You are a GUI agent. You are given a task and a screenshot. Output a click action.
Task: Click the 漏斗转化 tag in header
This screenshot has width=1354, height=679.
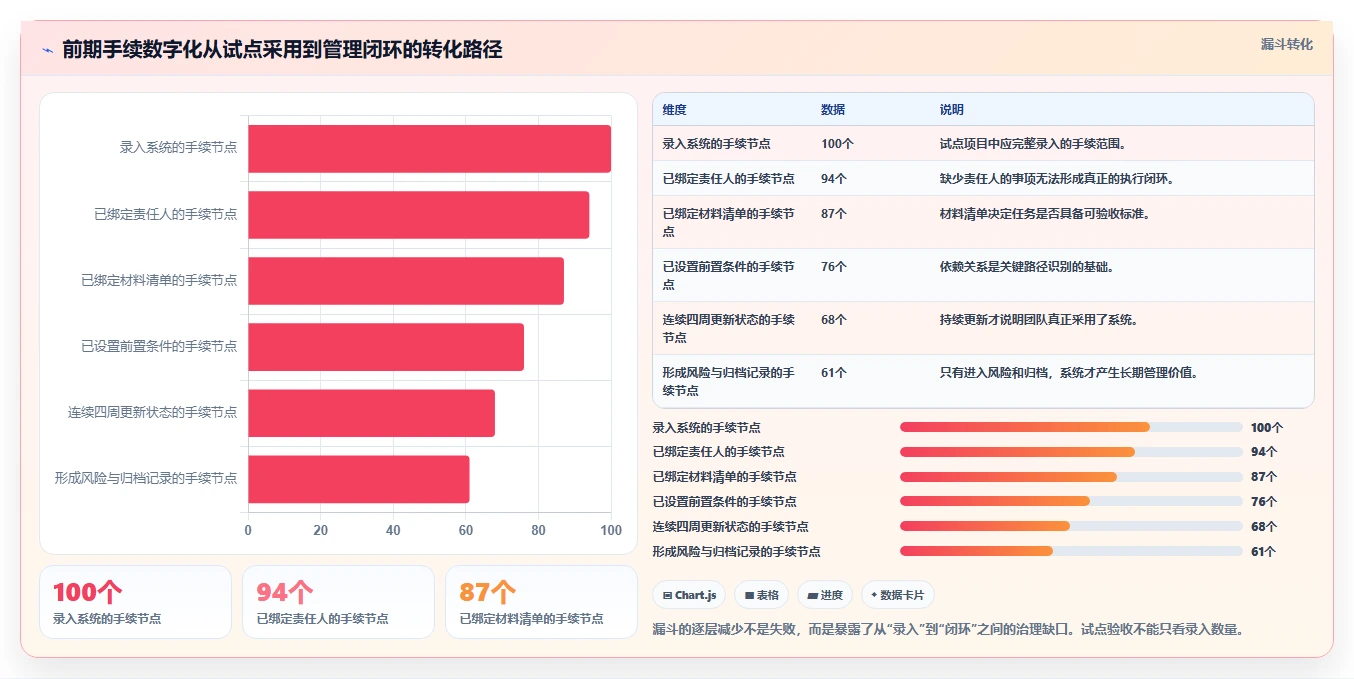pyautogui.click(x=1287, y=45)
